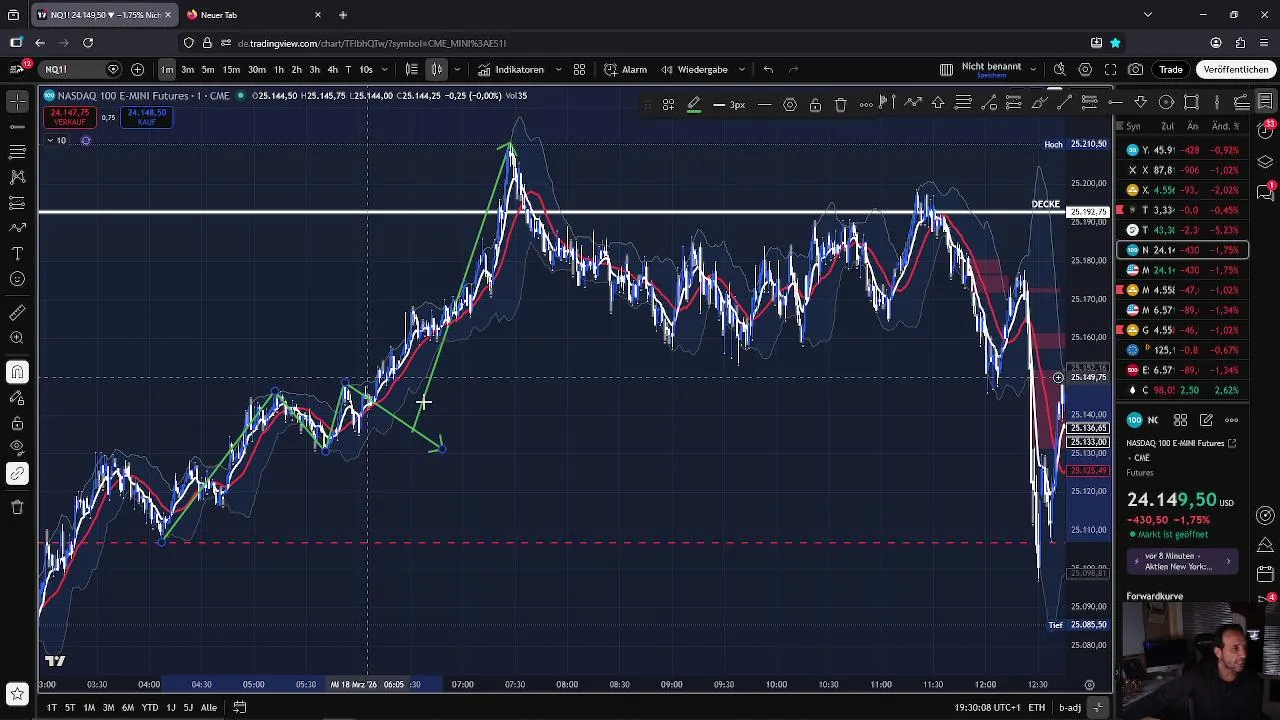Select the 15m timeframe
Viewport: 1280px width, 720px height.
(x=231, y=69)
